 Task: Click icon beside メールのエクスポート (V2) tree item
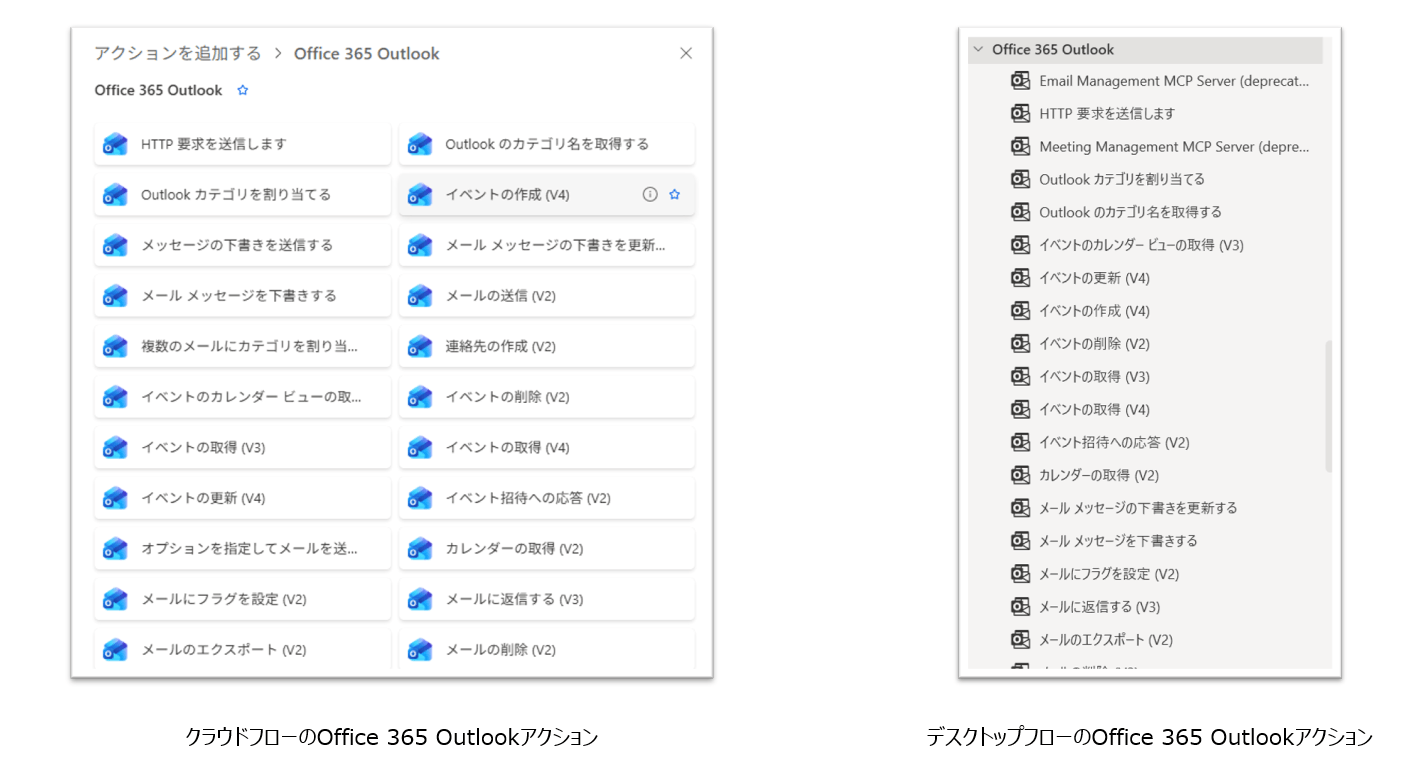pyautogui.click(x=1020, y=639)
